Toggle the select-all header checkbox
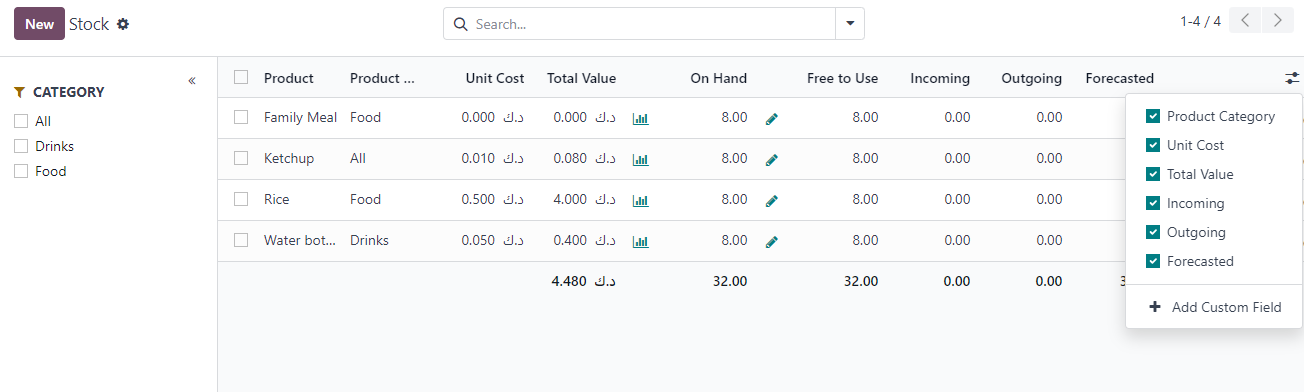 [x=241, y=77]
